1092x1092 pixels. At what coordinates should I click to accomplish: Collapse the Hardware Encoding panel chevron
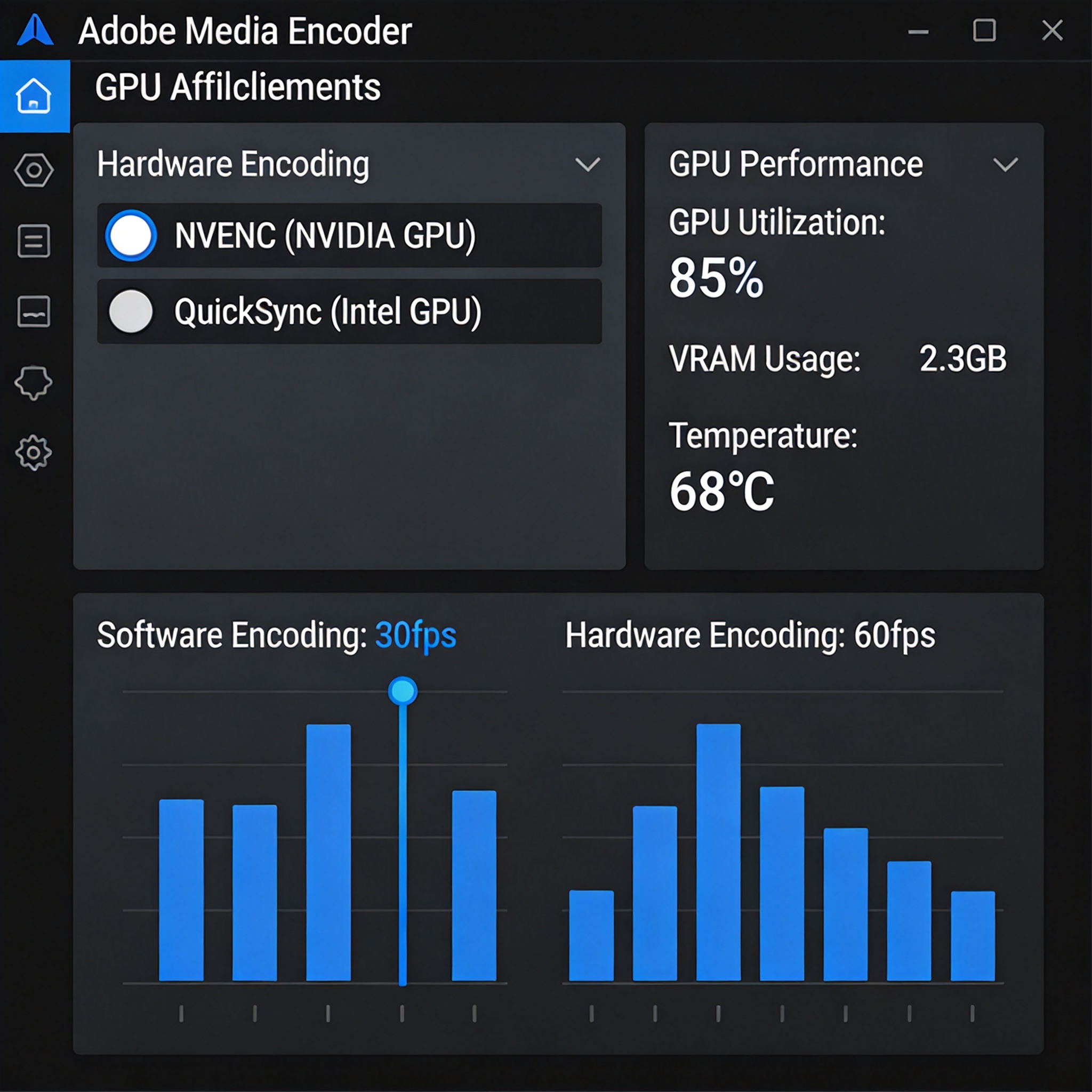[588, 165]
